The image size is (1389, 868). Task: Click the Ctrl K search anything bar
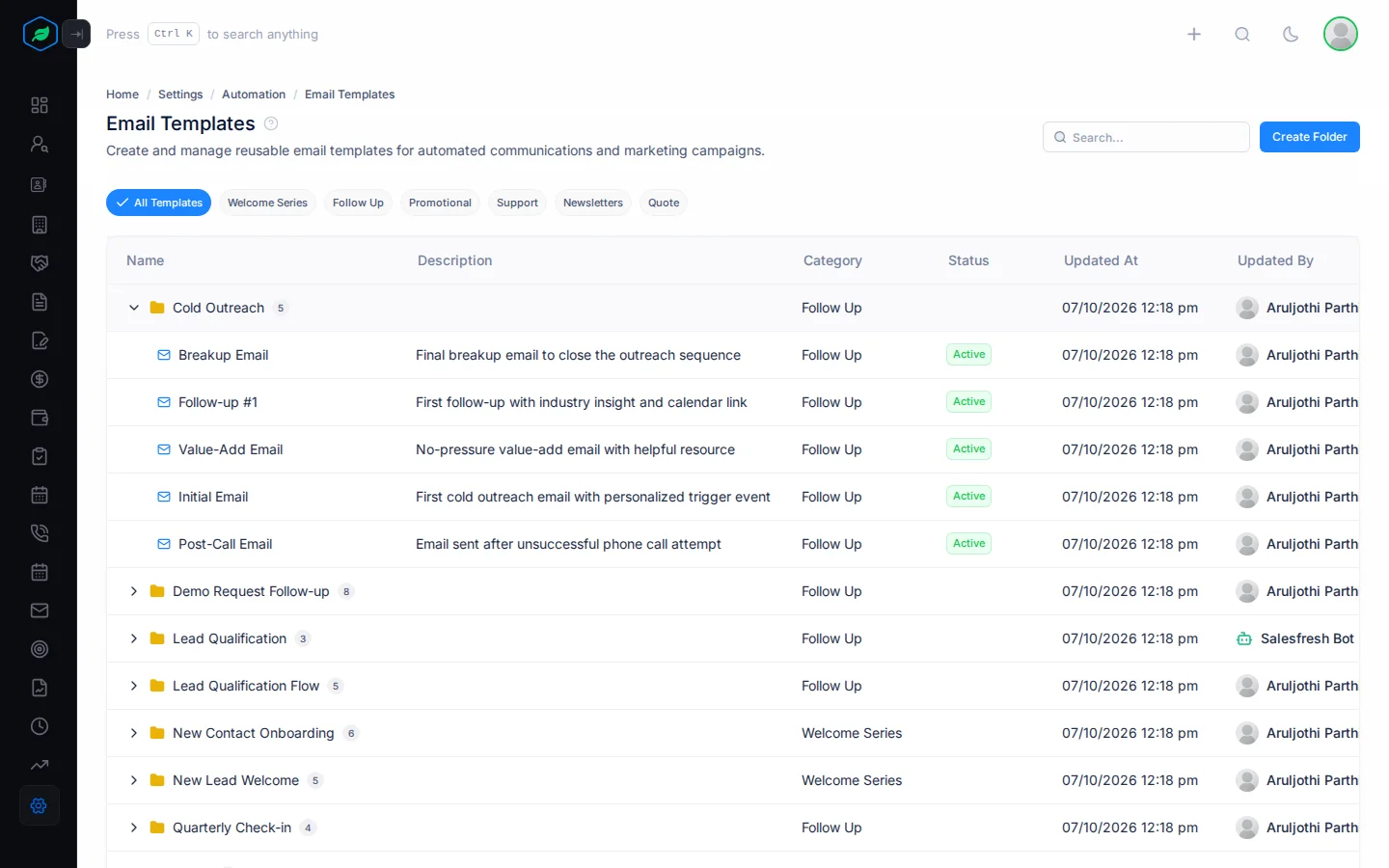(212, 34)
